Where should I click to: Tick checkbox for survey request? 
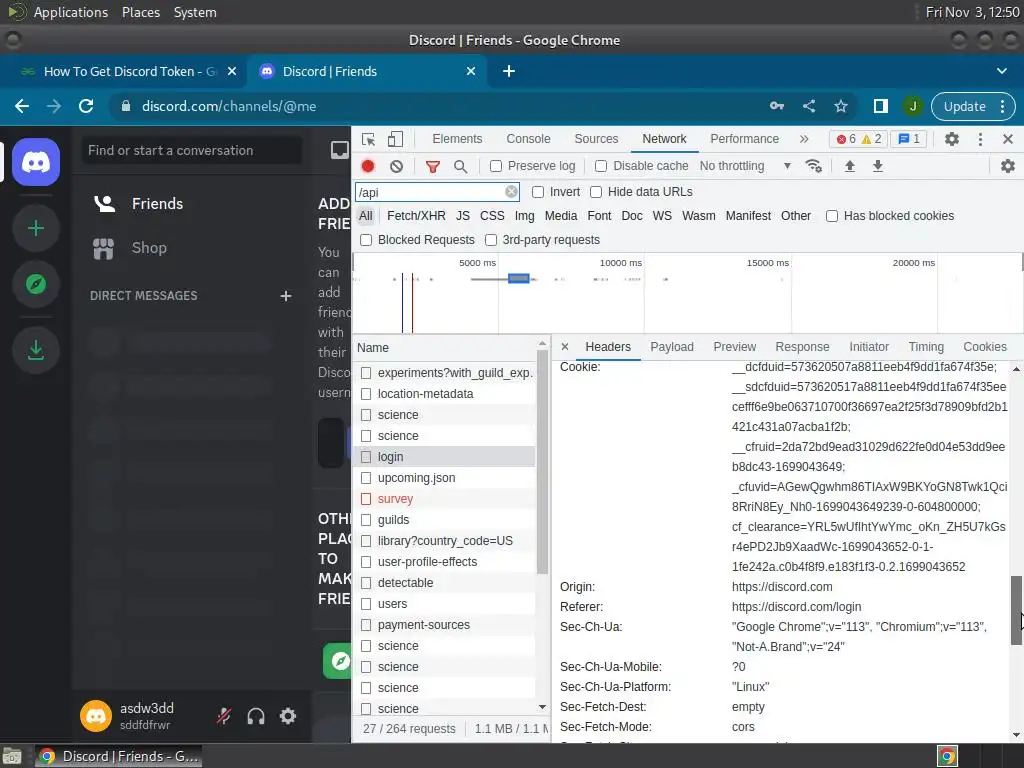(x=366, y=499)
